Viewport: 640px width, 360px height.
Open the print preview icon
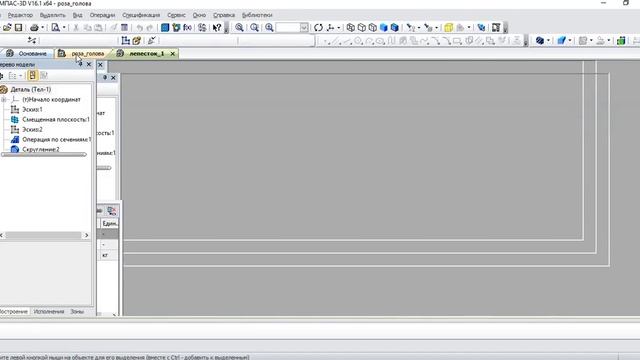coord(56,28)
